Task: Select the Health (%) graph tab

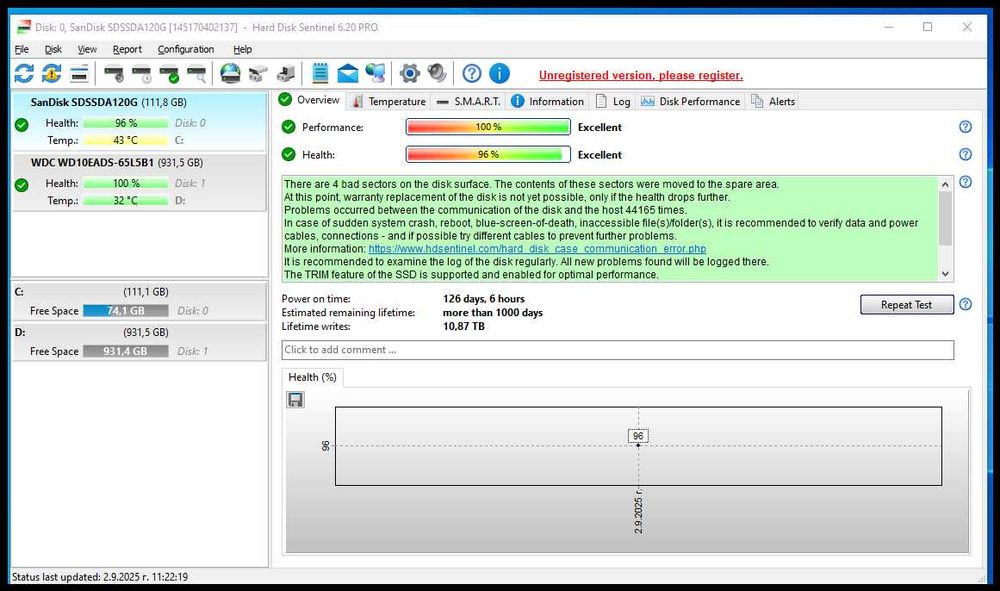Action: click(x=312, y=377)
